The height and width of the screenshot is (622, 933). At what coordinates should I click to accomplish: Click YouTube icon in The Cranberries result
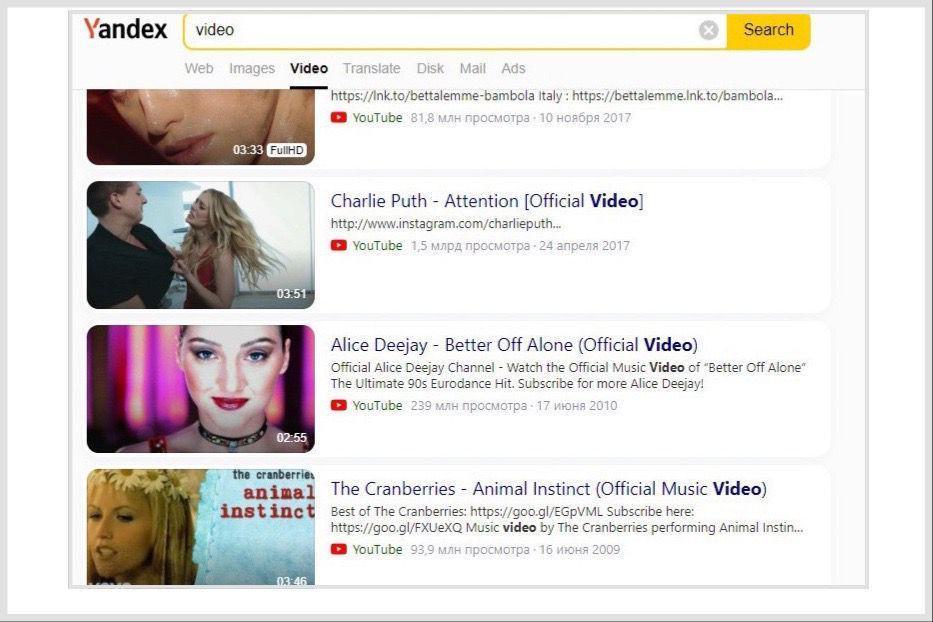coord(339,549)
